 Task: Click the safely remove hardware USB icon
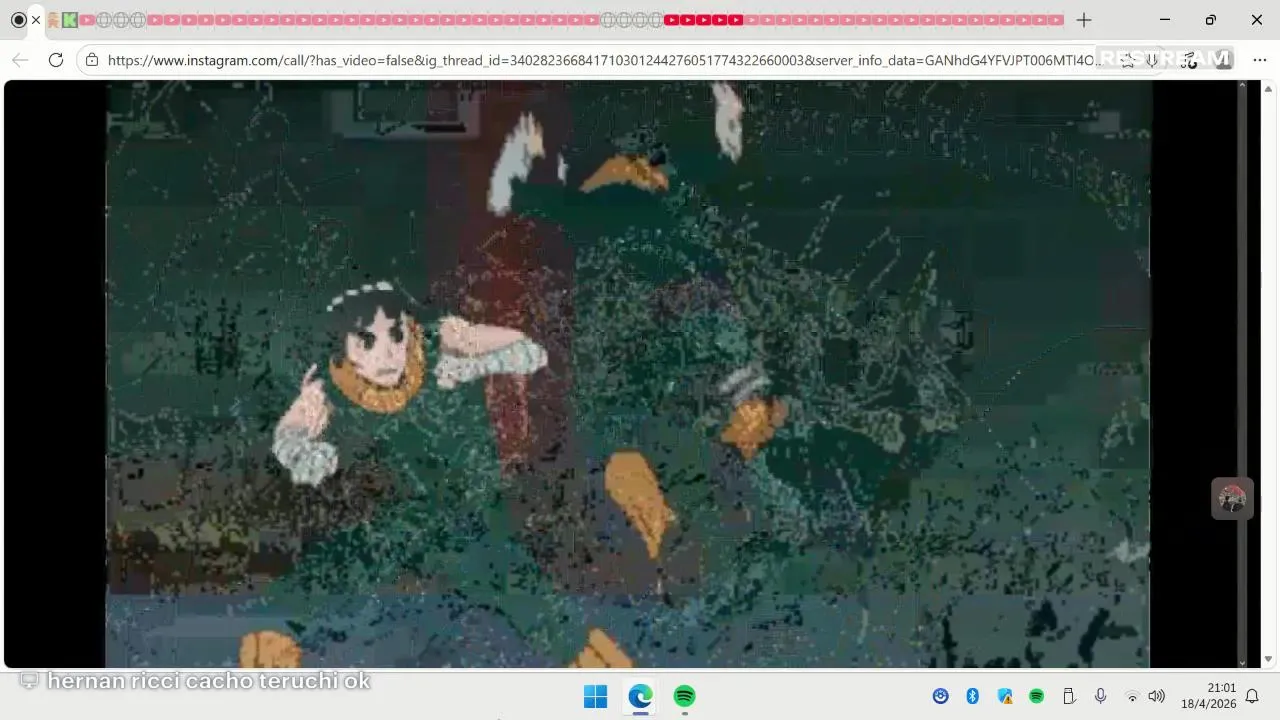click(1068, 696)
